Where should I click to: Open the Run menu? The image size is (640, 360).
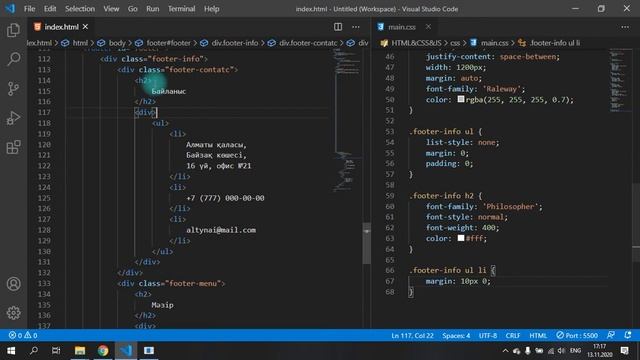tap(153, 9)
